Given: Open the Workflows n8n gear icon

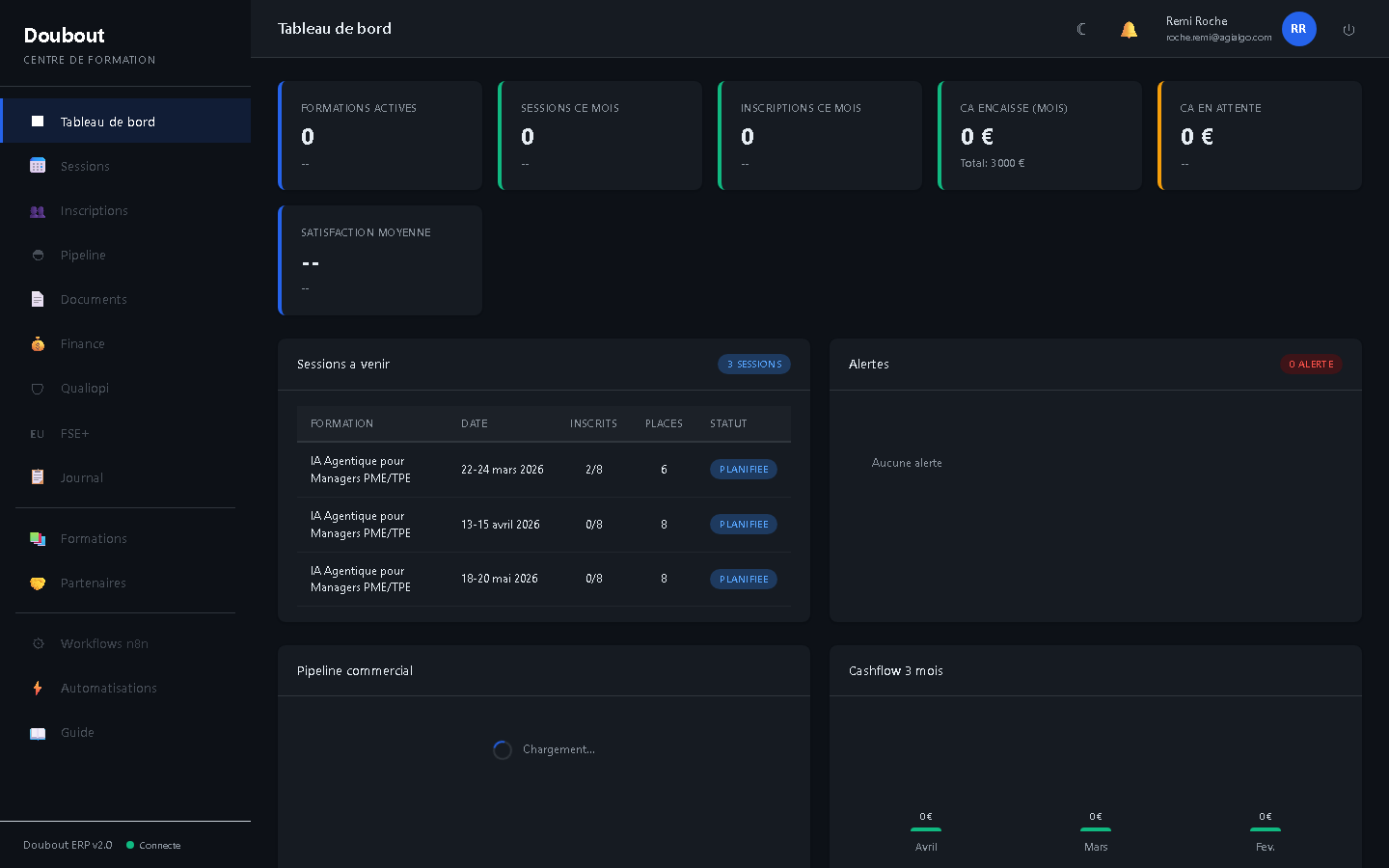Looking at the screenshot, I should pyautogui.click(x=38, y=643).
